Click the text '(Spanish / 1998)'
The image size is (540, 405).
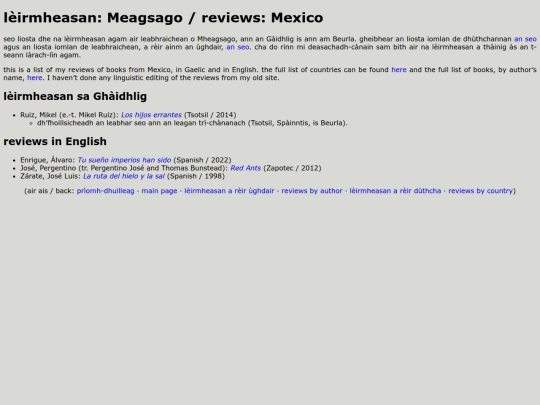[196, 176]
